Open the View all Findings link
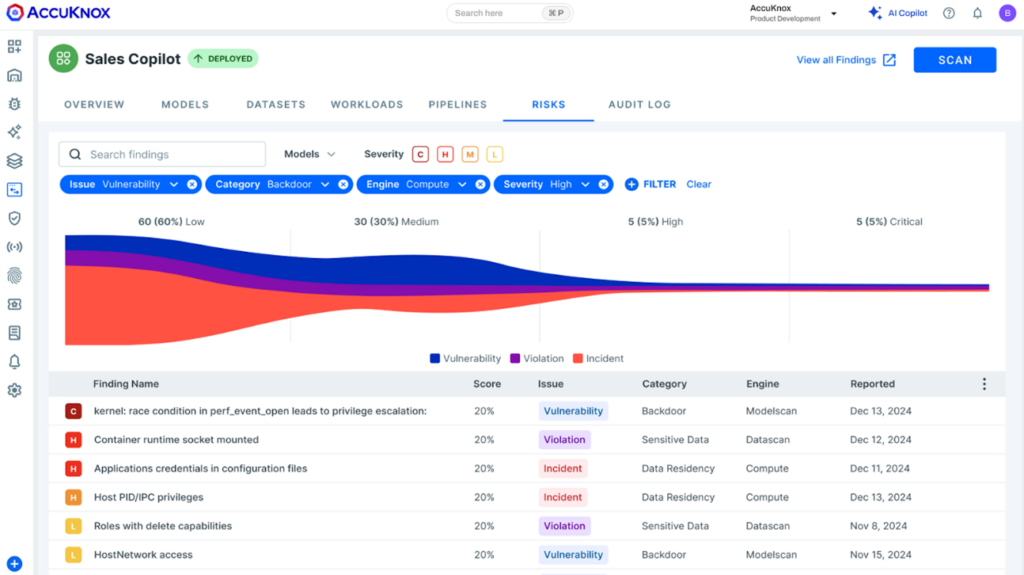This screenshot has width=1024, height=575. [x=845, y=60]
